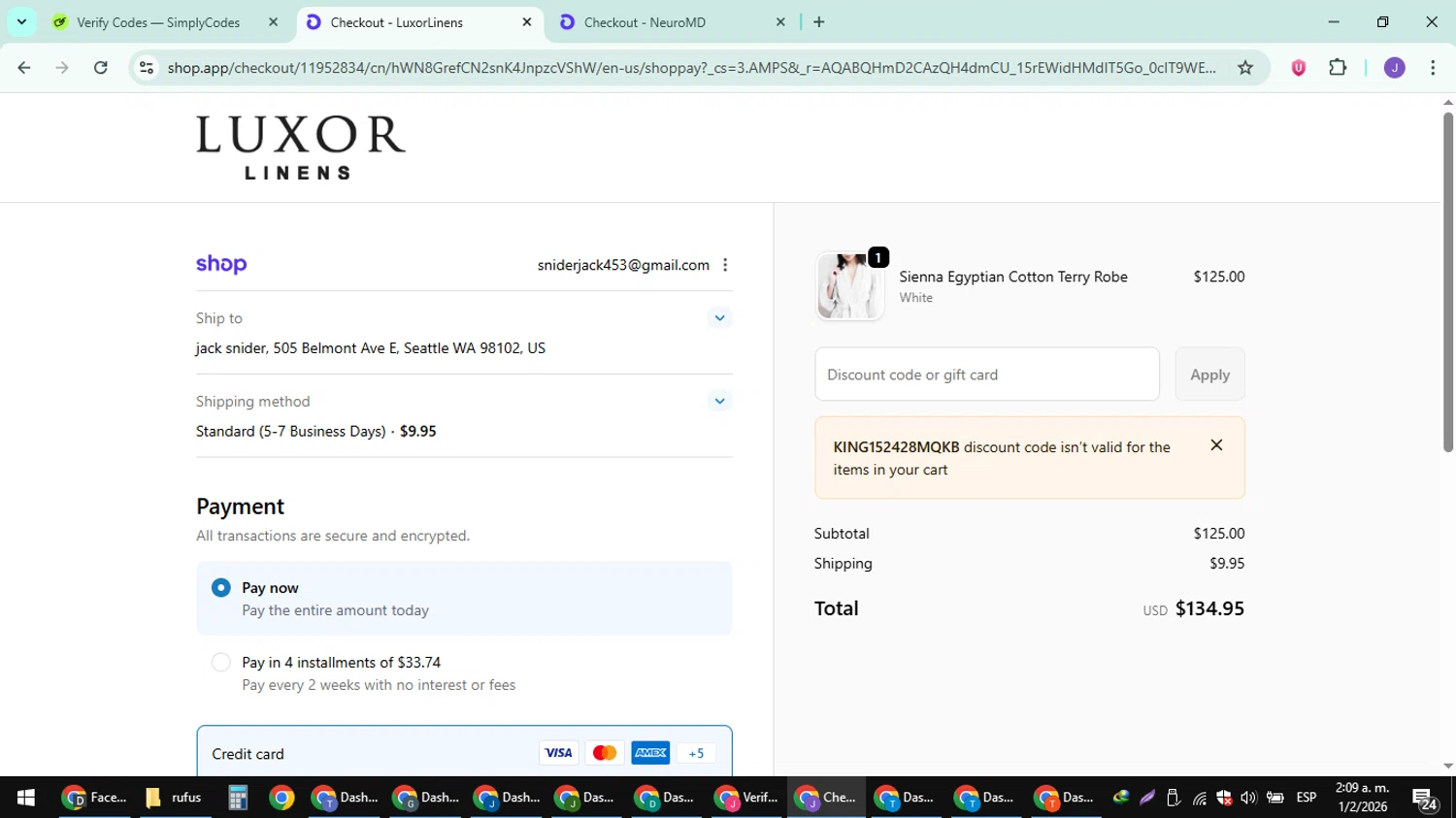Image resolution: width=1456 pixels, height=818 pixels.
Task: Click Sienna Egyptian Cotton Terry Robe title
Action: 1013,277
